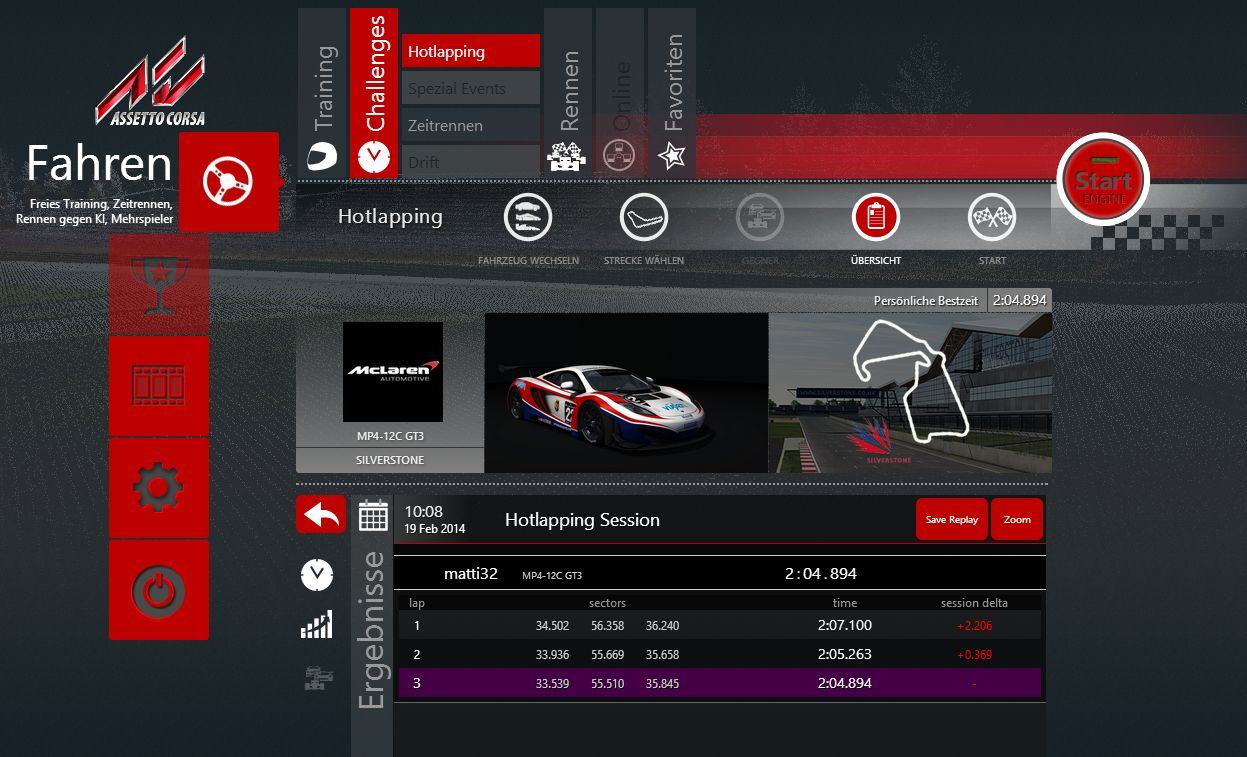Click the network icon under Online
1247x757 pixels.
point(620,156)
